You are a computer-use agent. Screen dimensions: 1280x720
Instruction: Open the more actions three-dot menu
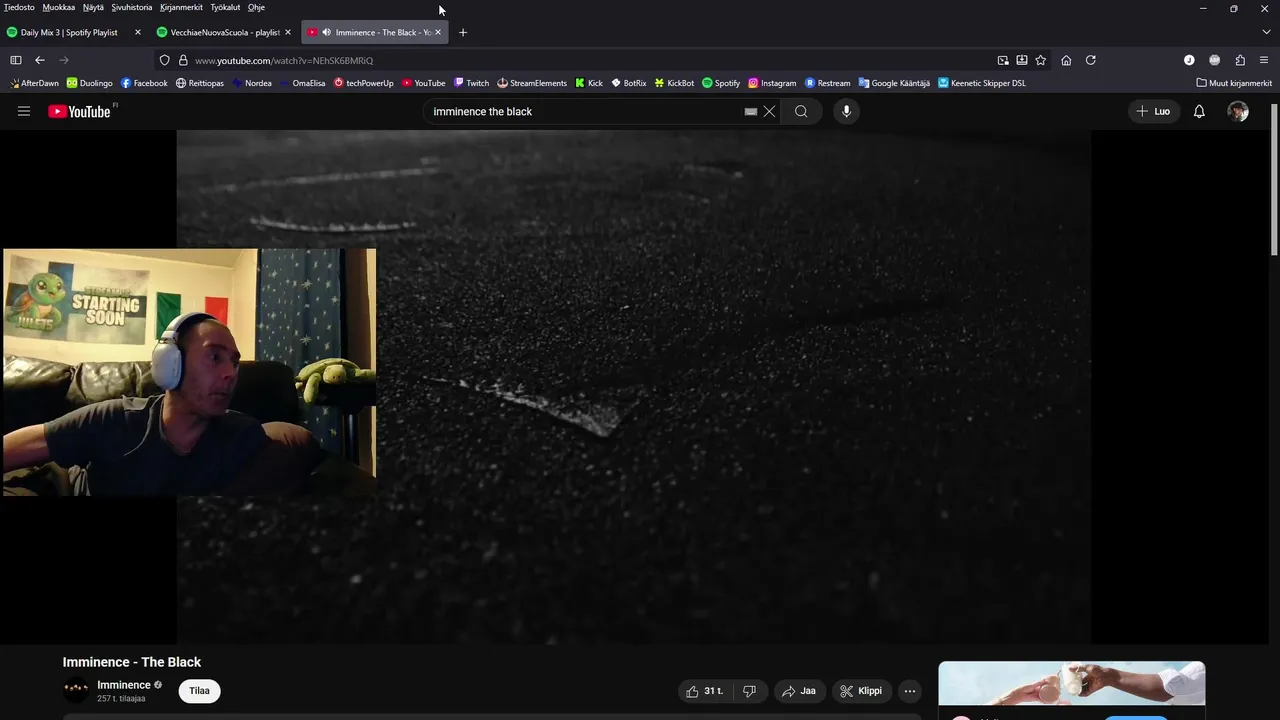(x=909, y=691)
